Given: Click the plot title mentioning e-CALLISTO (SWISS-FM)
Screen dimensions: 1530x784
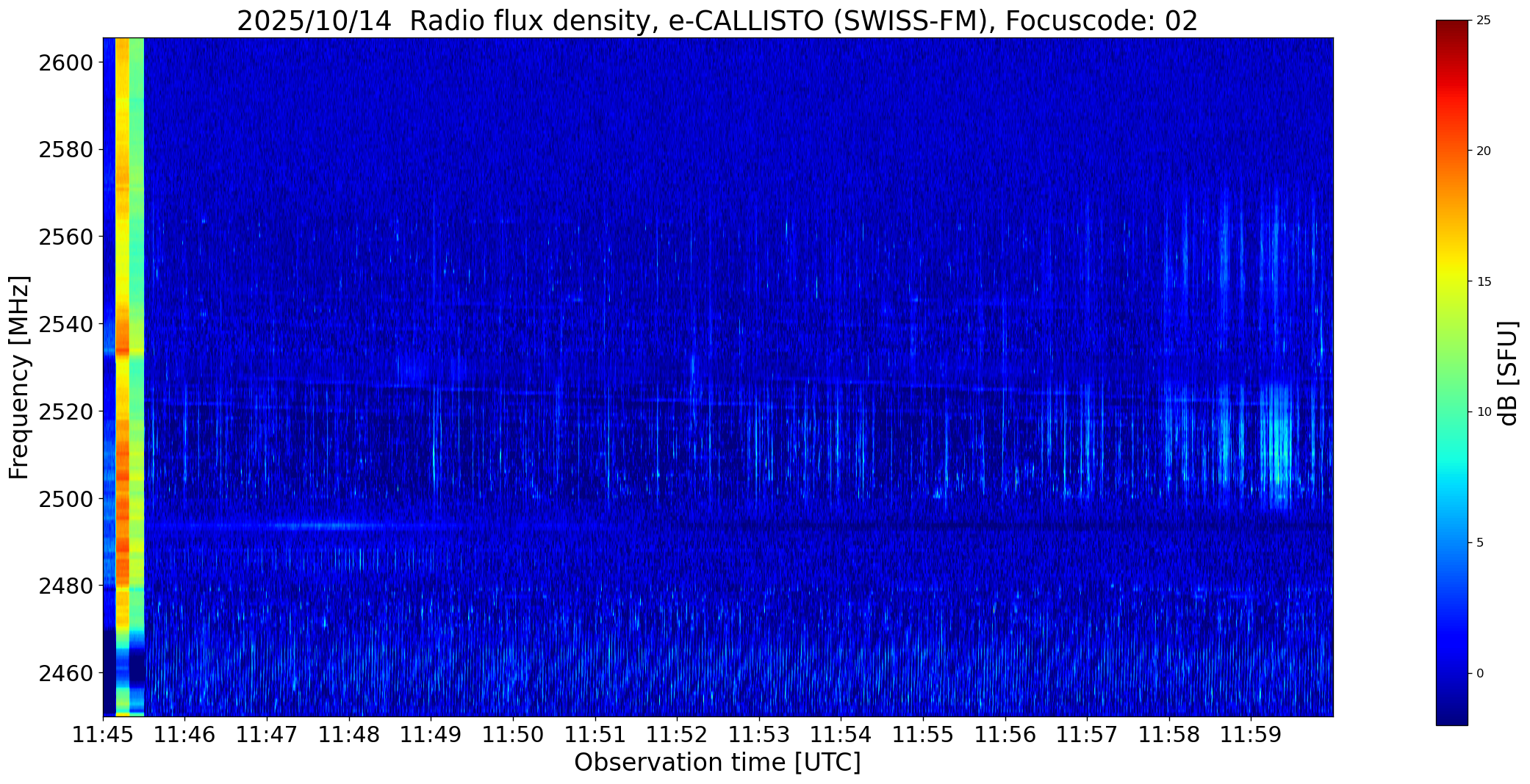Looking at the screenshot, I should 717,21.
